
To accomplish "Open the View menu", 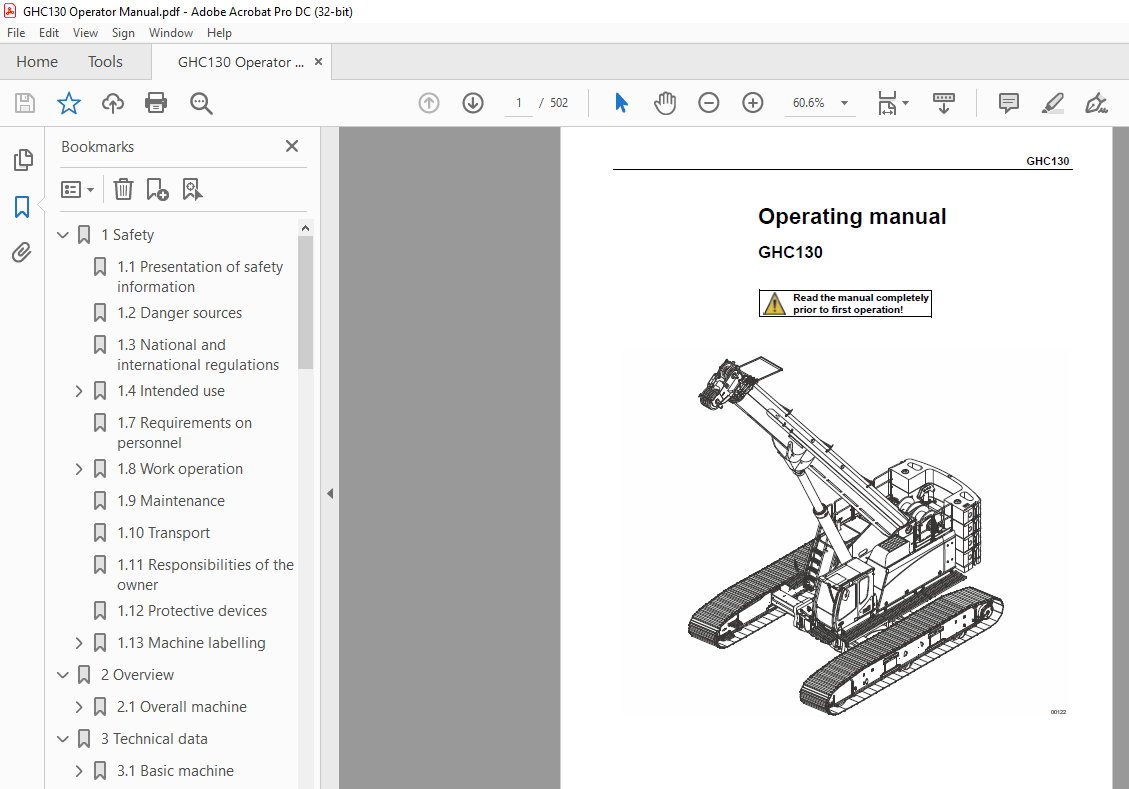I will (x=85, y=32).
